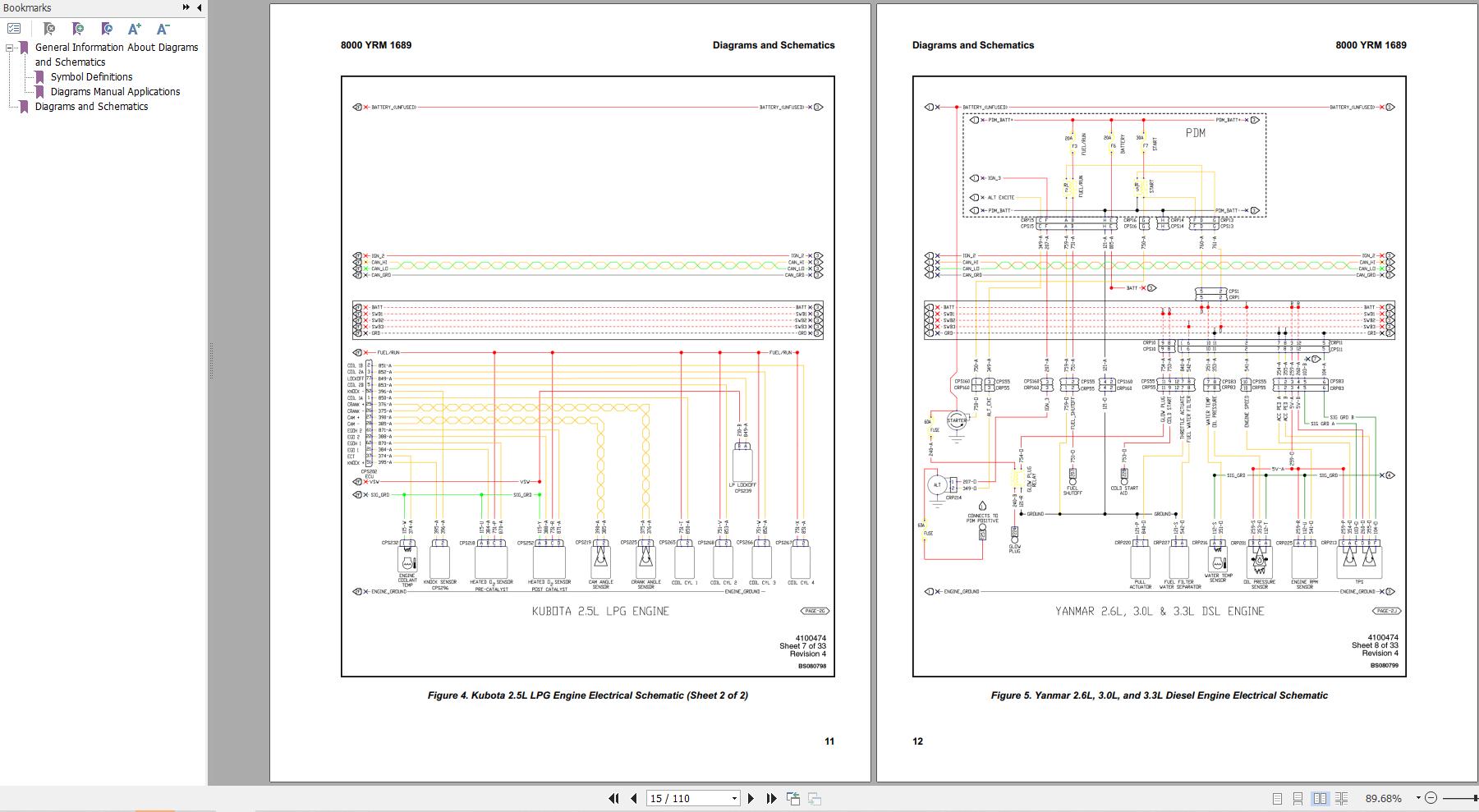Click the add new bookmark icon
Image resolution: width=1479 pixels, height=812 pixels.
click(78, 29)
